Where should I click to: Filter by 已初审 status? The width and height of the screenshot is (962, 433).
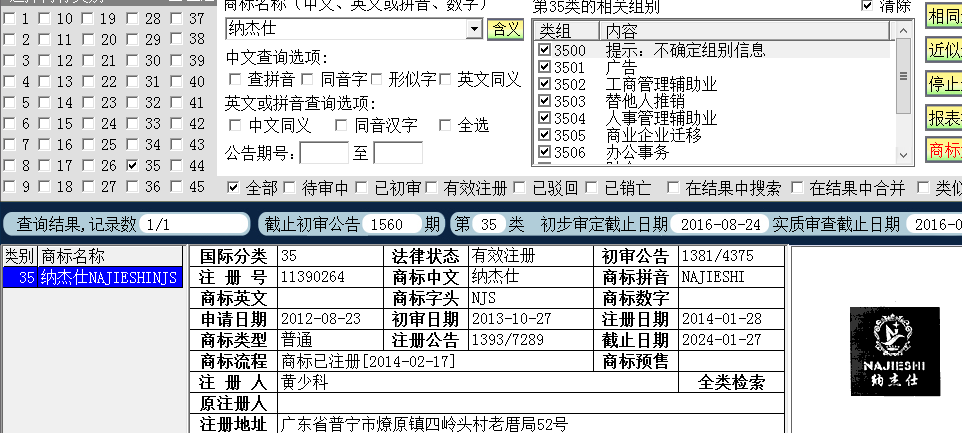coord(361,187)
